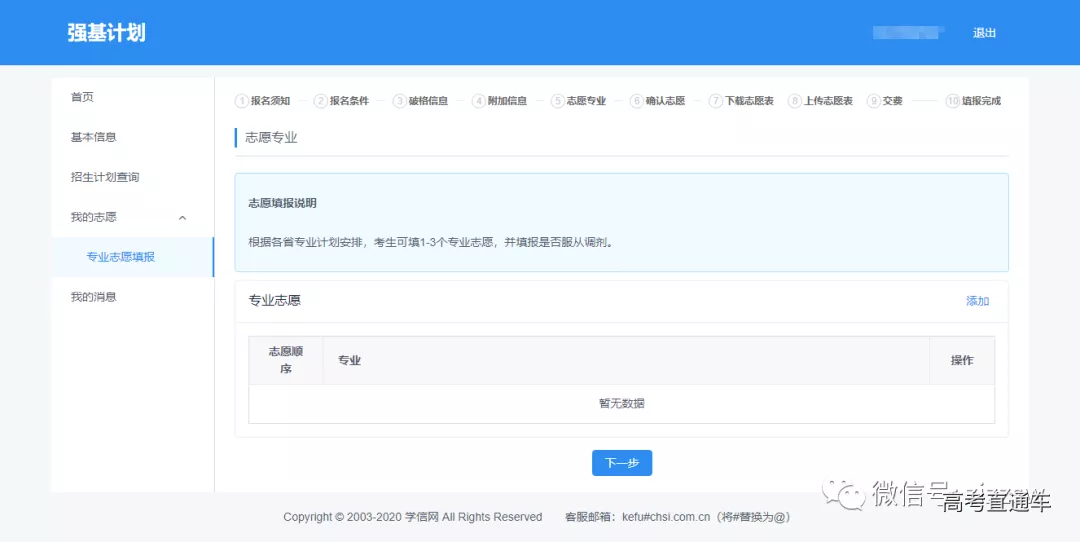Select 专业志愿填报 submenu item
Viewport: 1080px width, 542px height.
coord(120,257)
